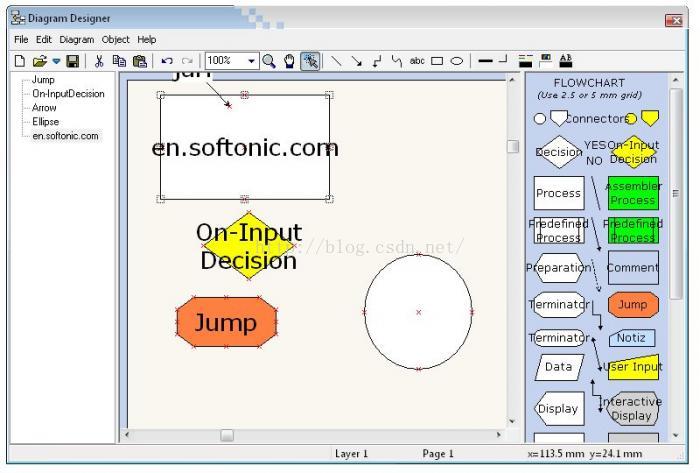The width and height of the screenshot is (700, 473).
Task: Click the canvas horizontal scrollbar thumb
Action: point(227,435)
